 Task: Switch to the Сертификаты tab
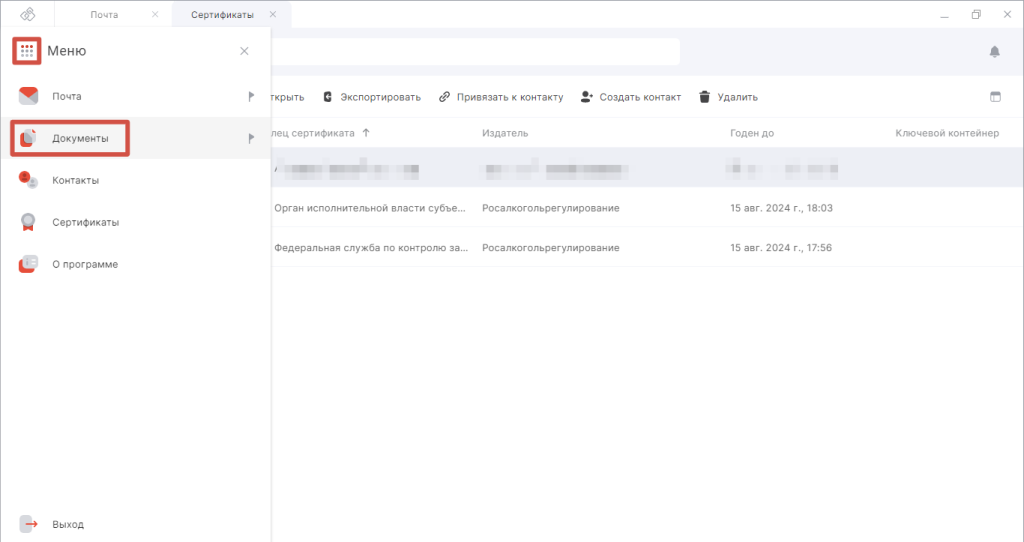[x=222, y=14]
